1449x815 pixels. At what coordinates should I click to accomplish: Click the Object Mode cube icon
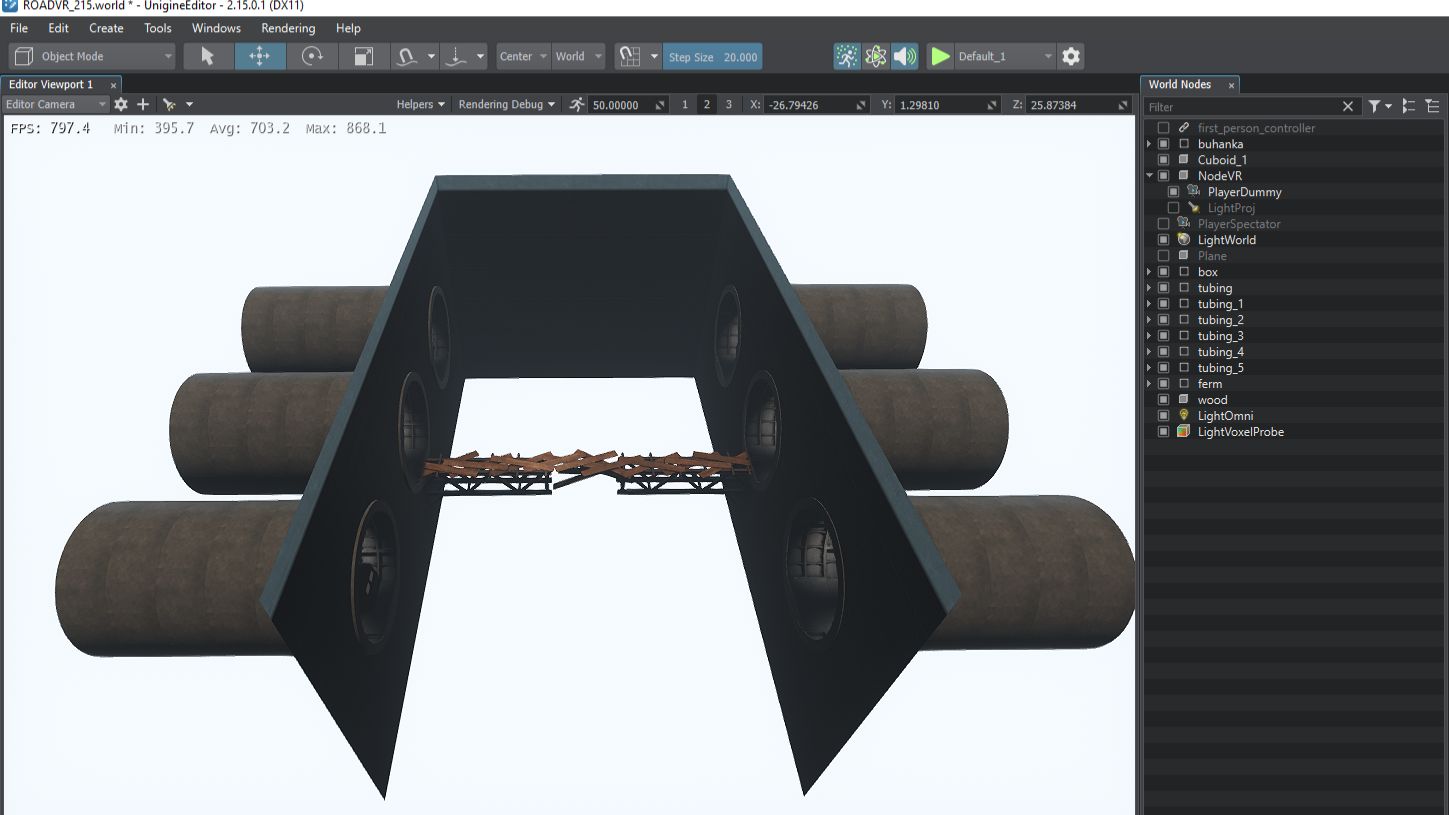pyautogui.click(x=25, y=56)
